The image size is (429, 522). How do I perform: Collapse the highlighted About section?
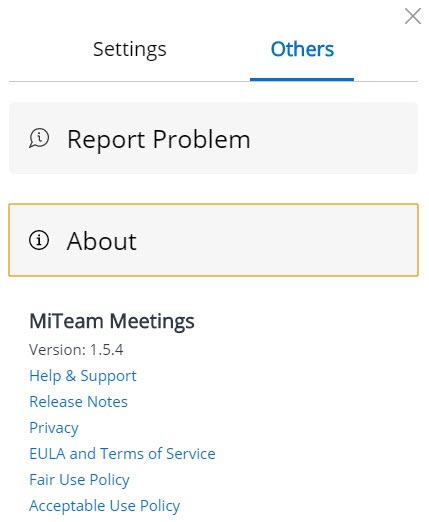[213, 240]
